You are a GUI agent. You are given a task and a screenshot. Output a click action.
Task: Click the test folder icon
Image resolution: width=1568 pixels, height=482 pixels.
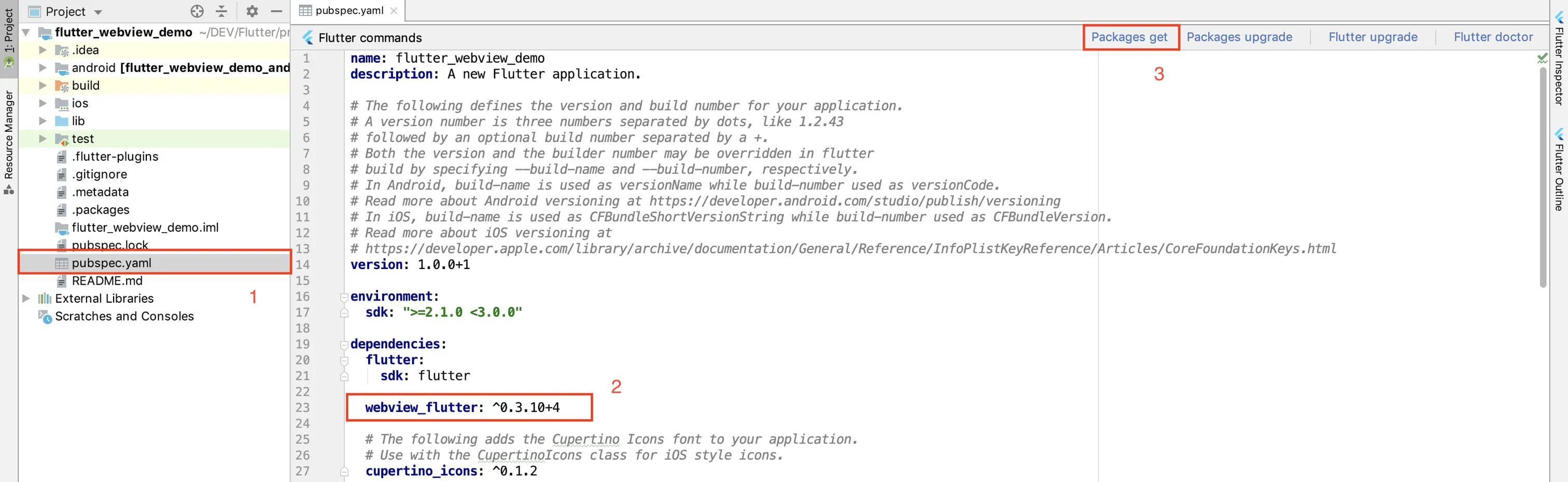pyautogui.click(x=62, y=139)
